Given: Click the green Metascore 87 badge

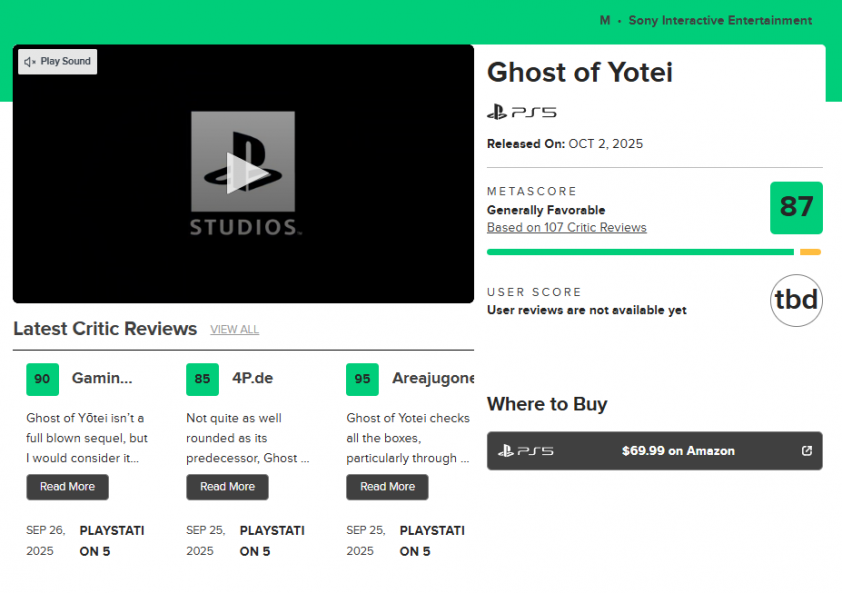Looking at the screenshot, I should pos(796,208).
